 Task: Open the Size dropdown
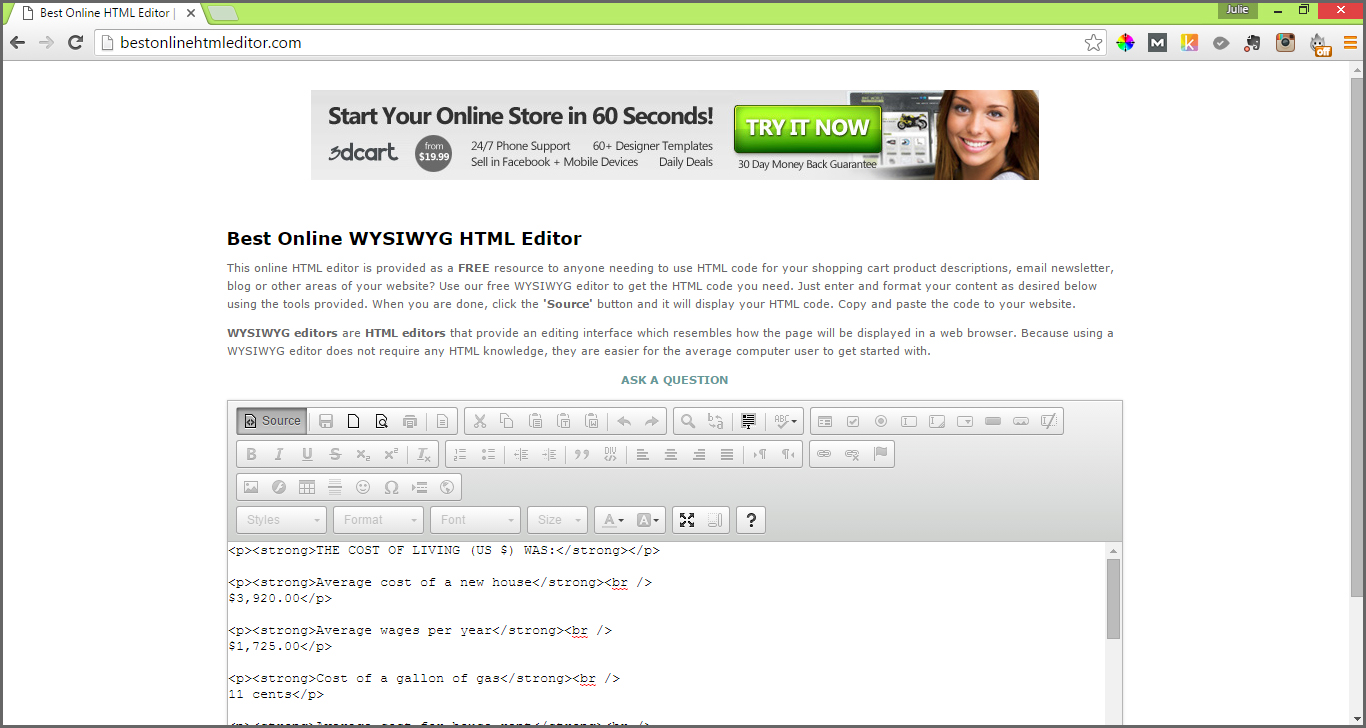(x=557, y=520)
